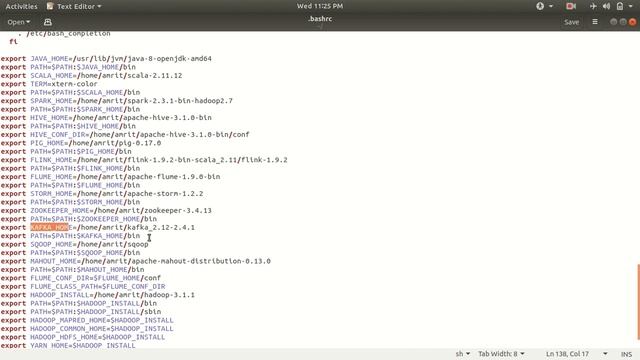Expand the system menu arrow in the top bar
The height and width of the screenshot is (360, 640).
pos(631,6)
